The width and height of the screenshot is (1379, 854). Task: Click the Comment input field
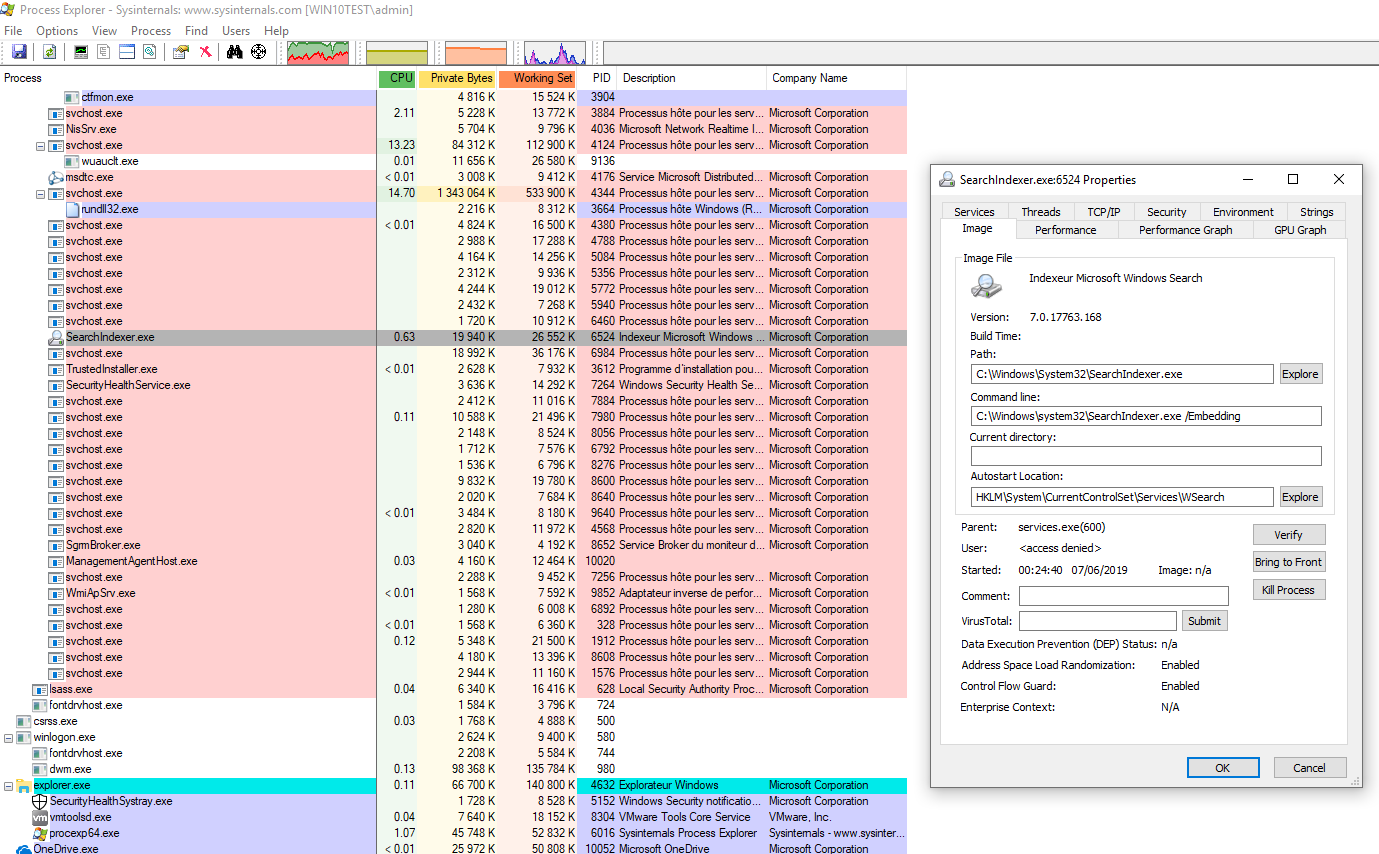pyautogui.click(x=1124, y=596)
